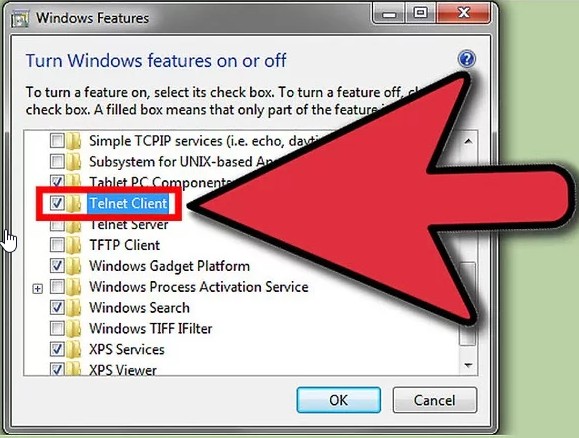Select the TFTP Client folder icon

[x=74, y=245]
